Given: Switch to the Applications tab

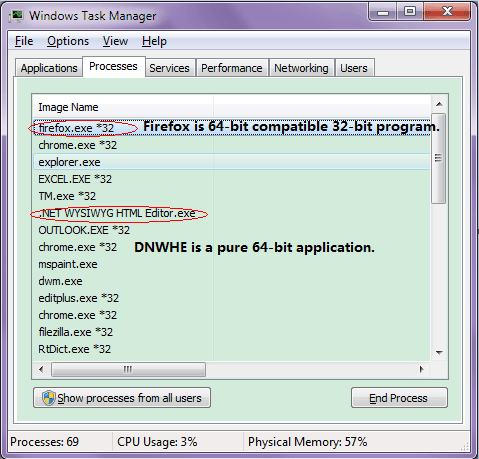Looking at the screenshot, I should click(49, 68).
